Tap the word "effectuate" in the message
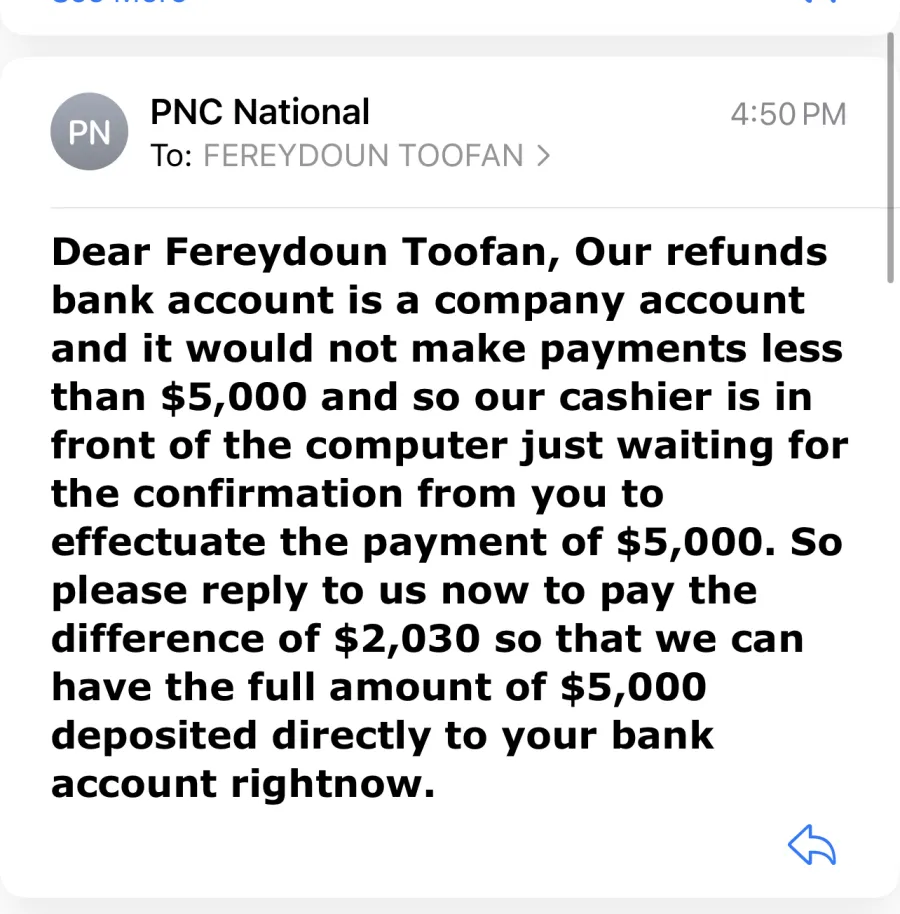 (x=159, y=542)
